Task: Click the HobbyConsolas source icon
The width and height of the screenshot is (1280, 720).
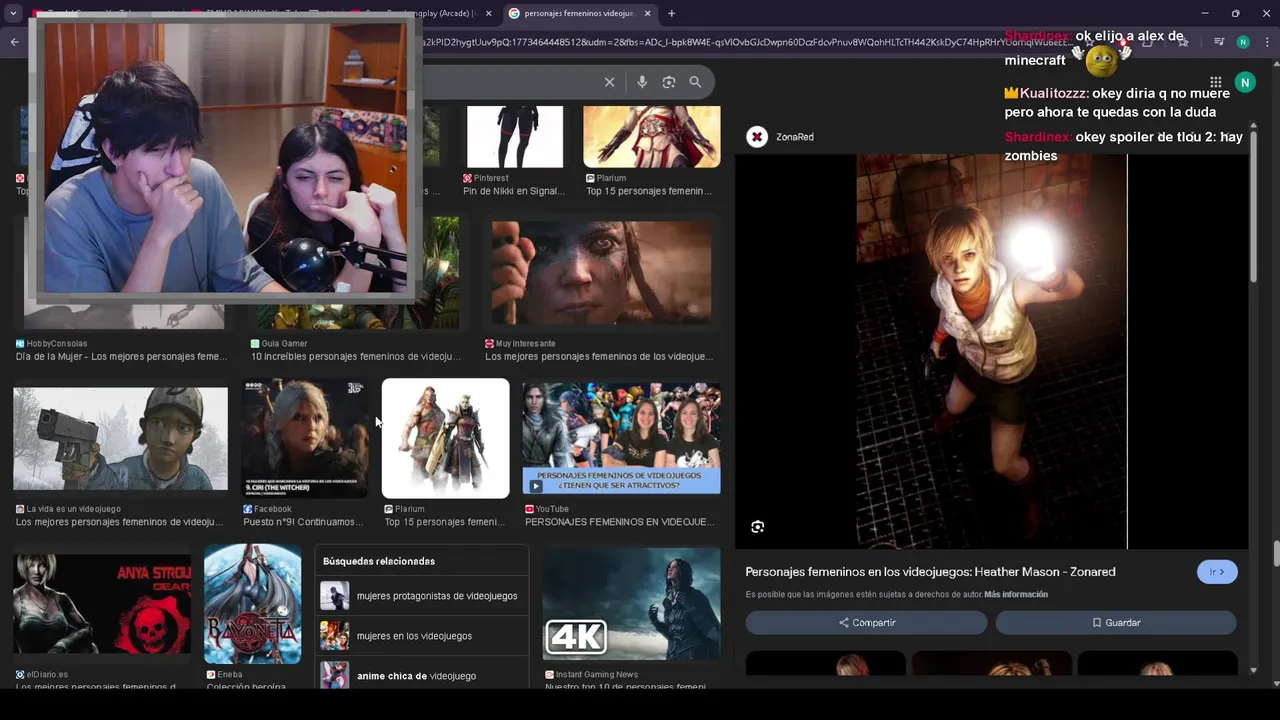Action: click(x=20, y=343)
